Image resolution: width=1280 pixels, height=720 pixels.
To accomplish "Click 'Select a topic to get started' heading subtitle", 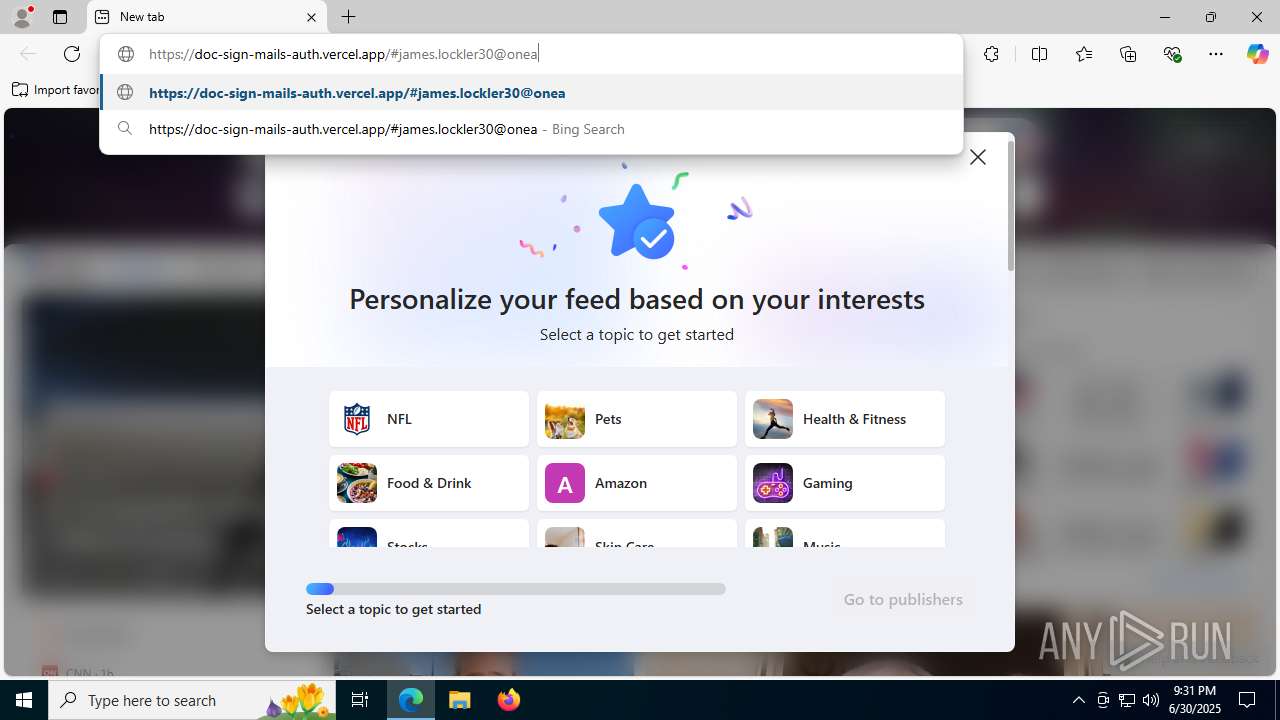I will point(637,334).
